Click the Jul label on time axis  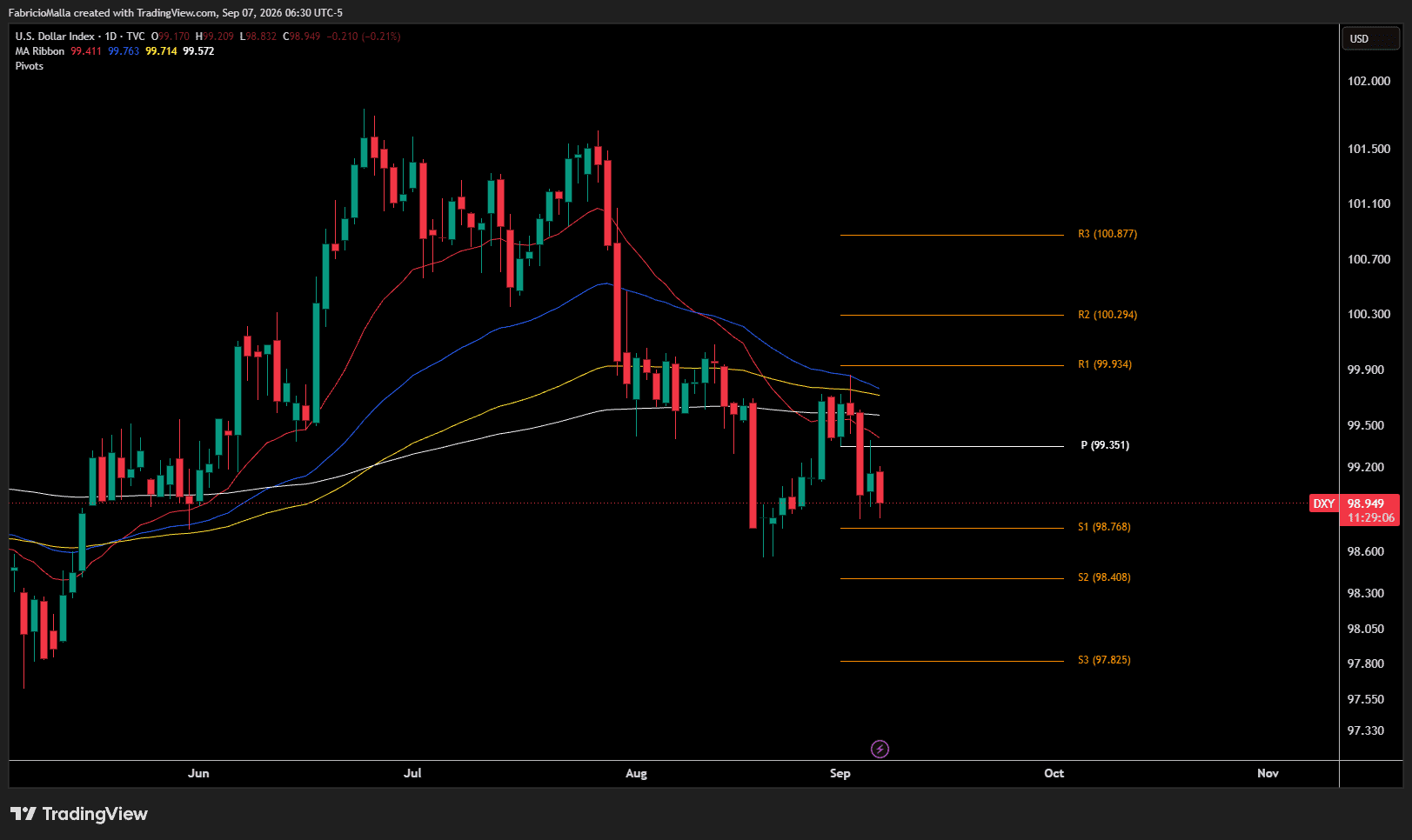[412, 773]
